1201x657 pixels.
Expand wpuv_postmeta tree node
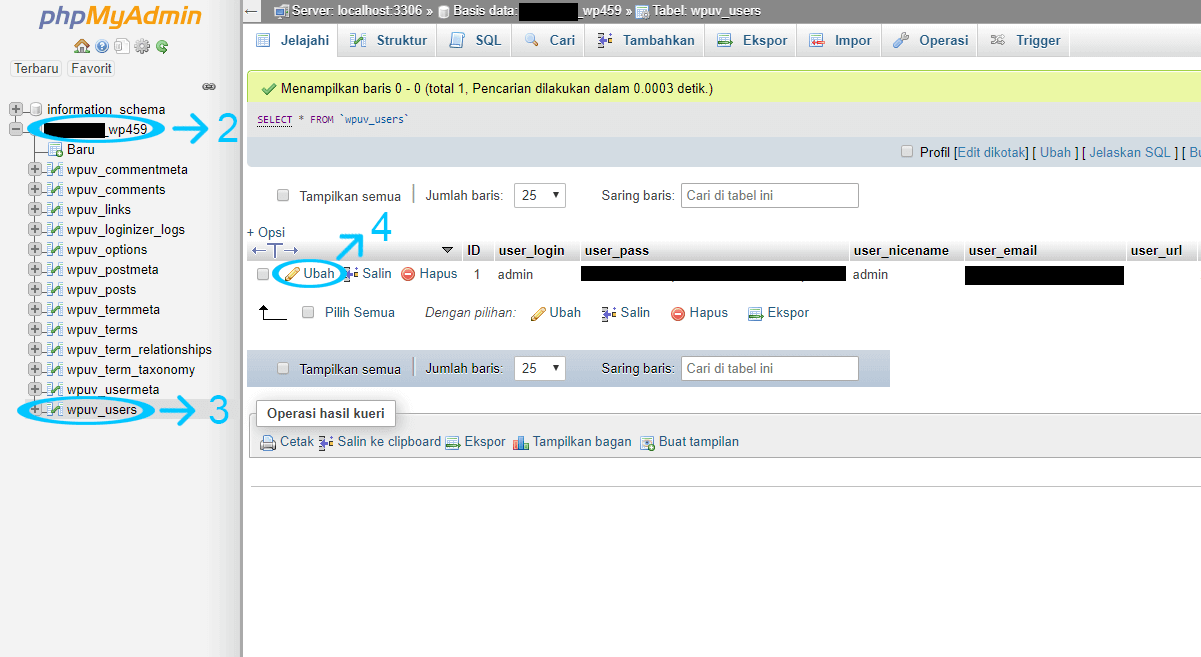pos(35,269)
